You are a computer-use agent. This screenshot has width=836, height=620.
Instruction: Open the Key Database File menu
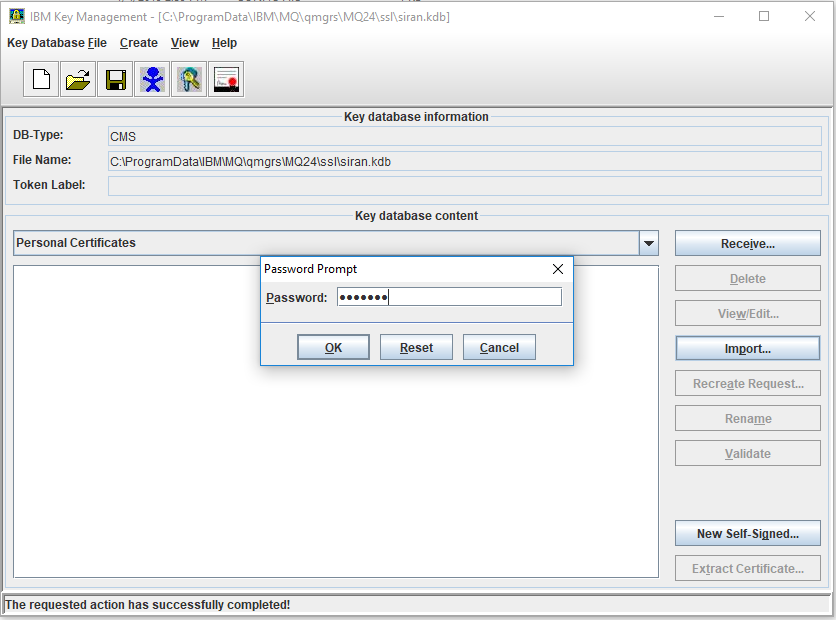tap(57, 43)
